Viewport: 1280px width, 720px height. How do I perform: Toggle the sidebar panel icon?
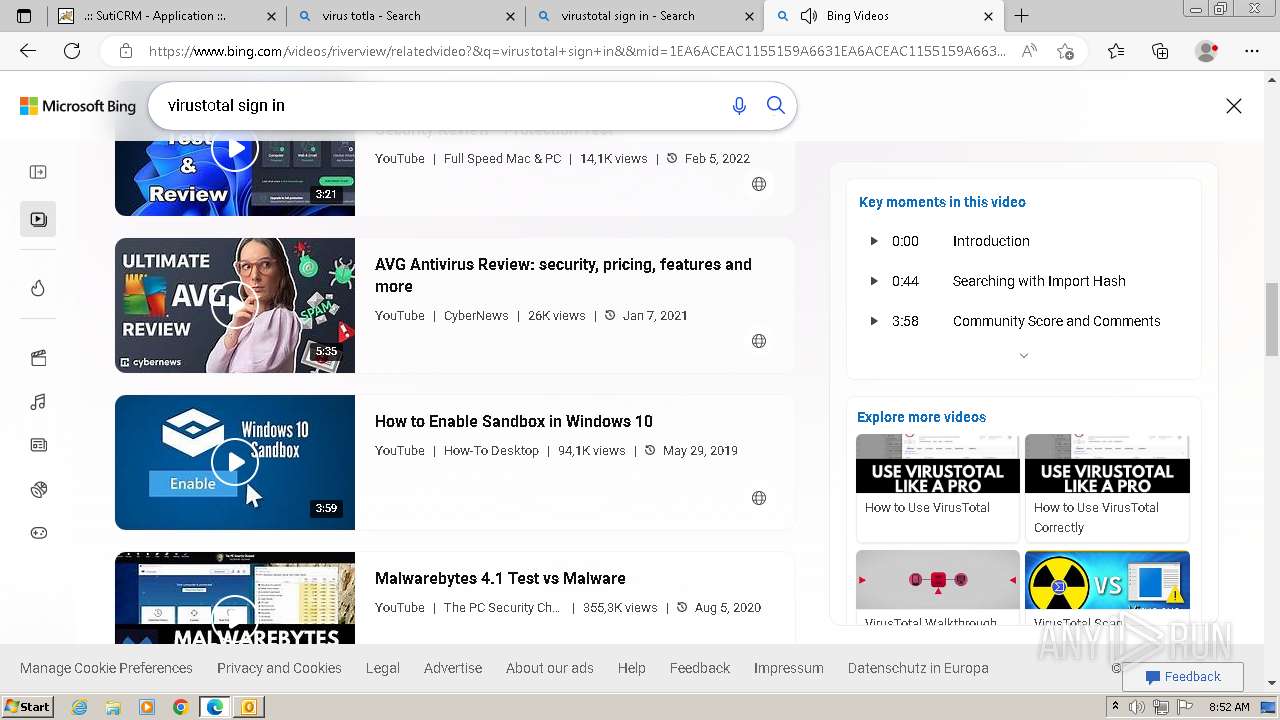[x=38, y=172]
